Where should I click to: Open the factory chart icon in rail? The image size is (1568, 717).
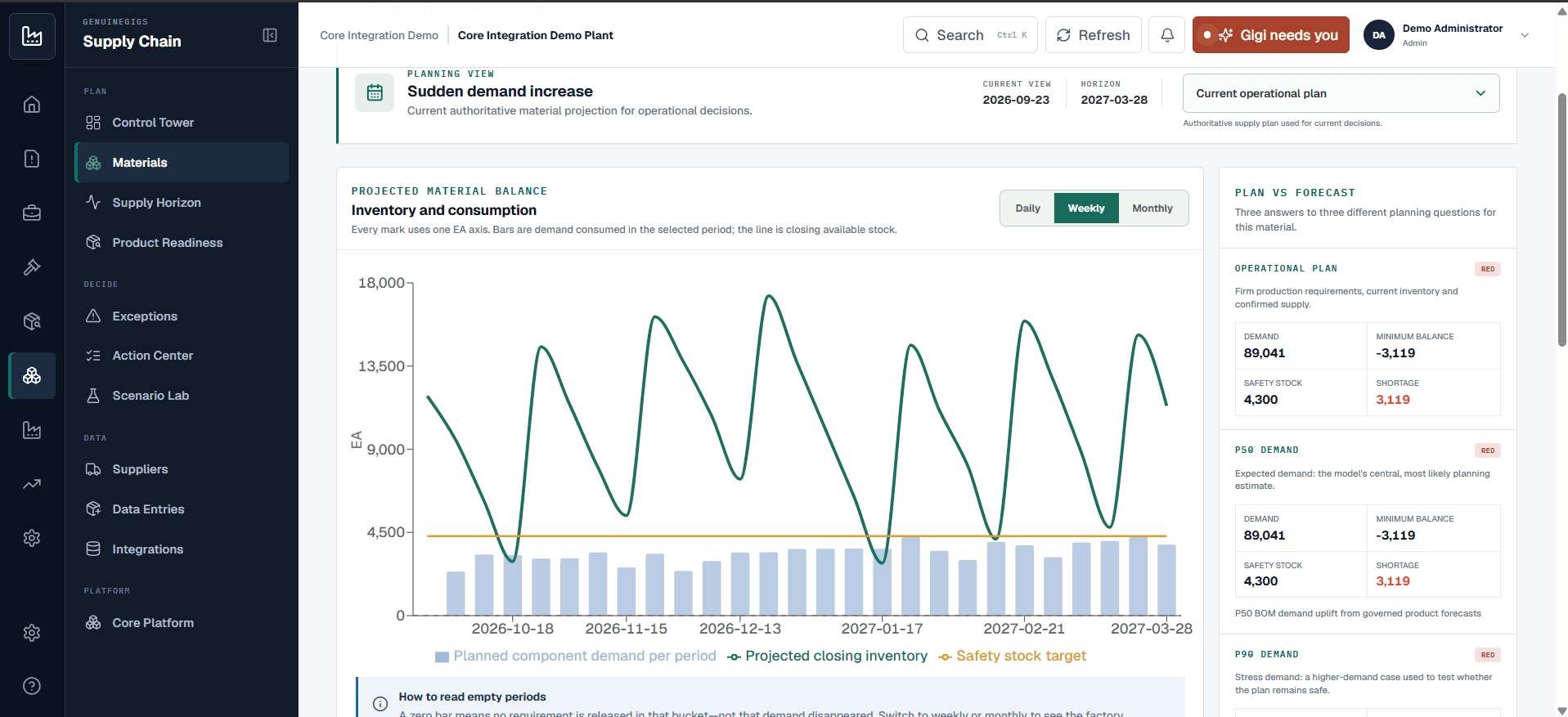32,430
